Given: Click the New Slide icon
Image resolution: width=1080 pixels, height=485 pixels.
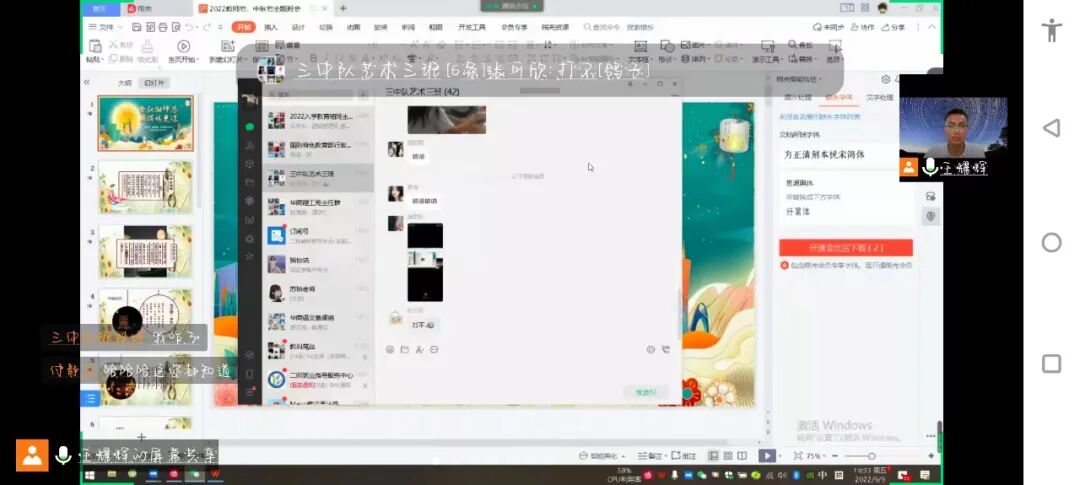Looking at the screenshot, I should (227, 47).
